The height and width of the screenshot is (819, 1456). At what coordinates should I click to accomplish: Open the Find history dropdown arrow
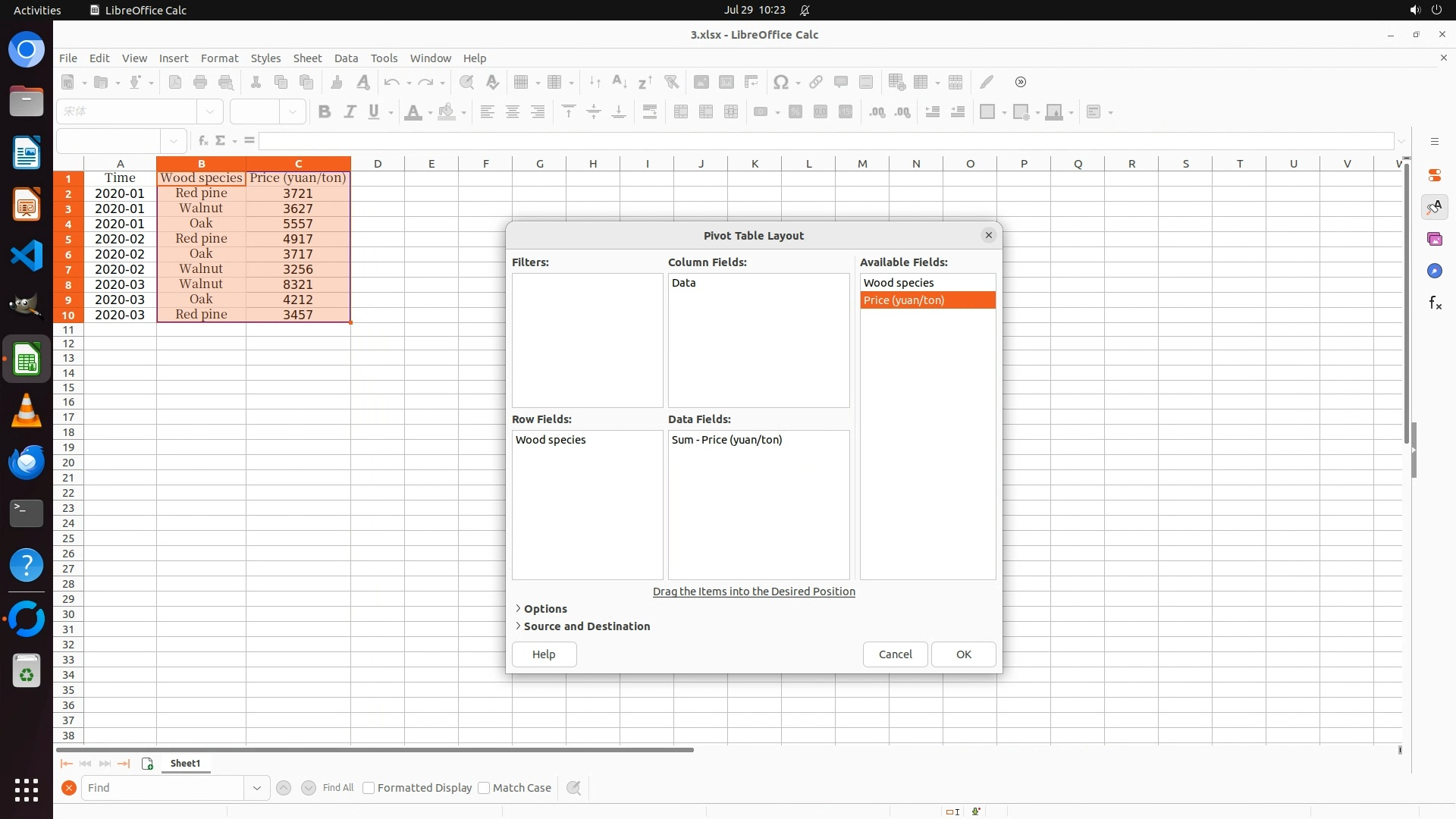click(x=256, y=788)
